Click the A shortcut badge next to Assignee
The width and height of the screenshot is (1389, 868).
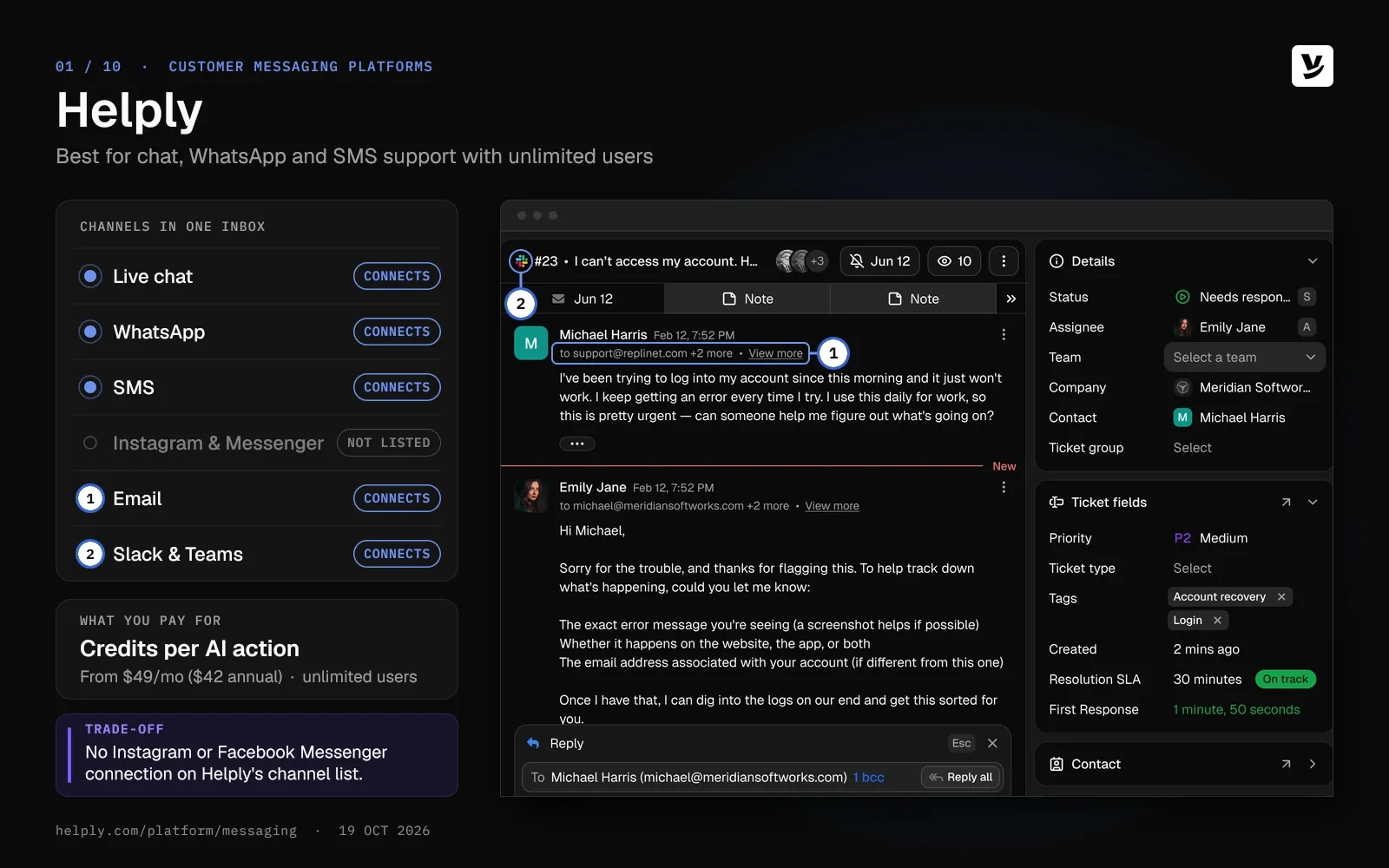(1307, 327)
